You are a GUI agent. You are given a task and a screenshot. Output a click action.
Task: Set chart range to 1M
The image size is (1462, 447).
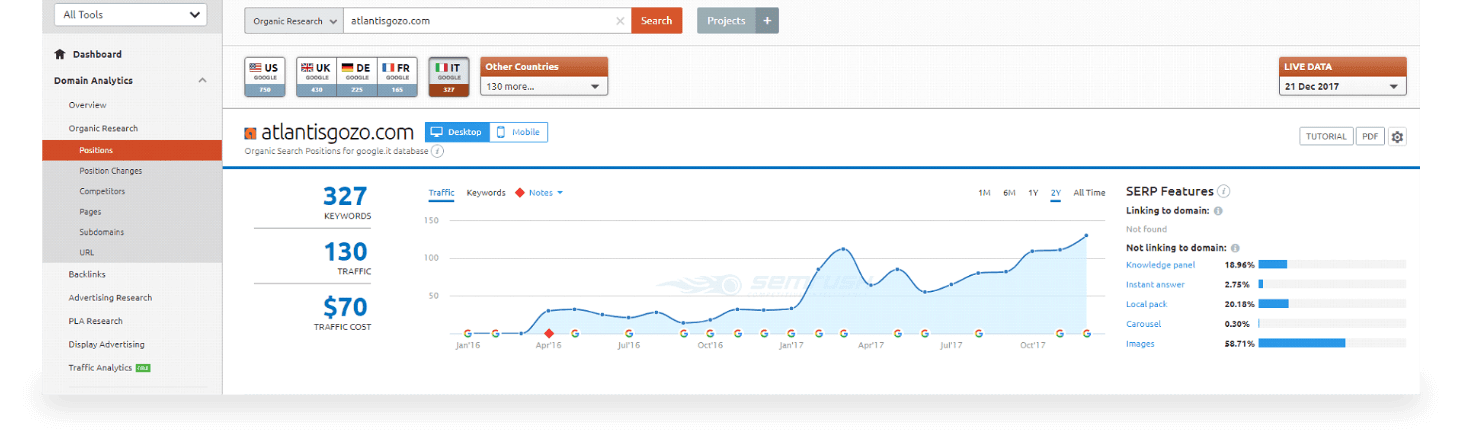[984, 193]
